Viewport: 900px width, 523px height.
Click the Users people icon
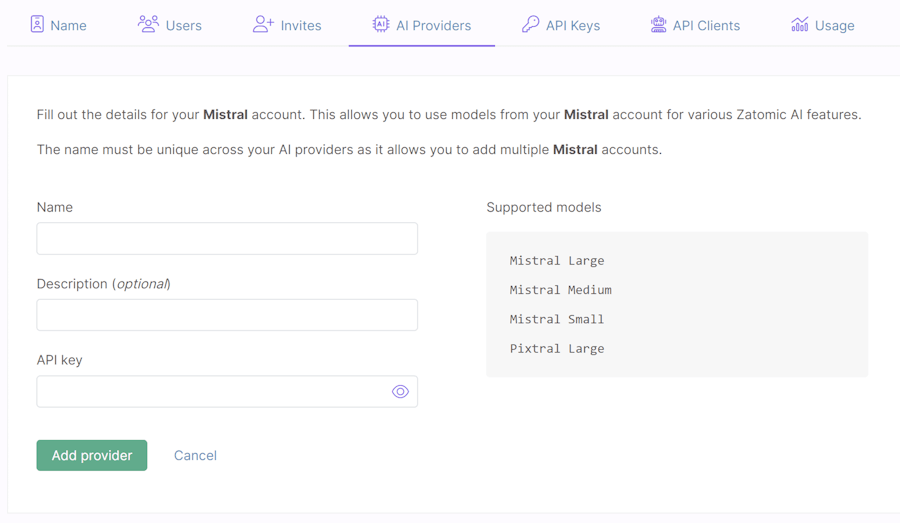(148, 24)
